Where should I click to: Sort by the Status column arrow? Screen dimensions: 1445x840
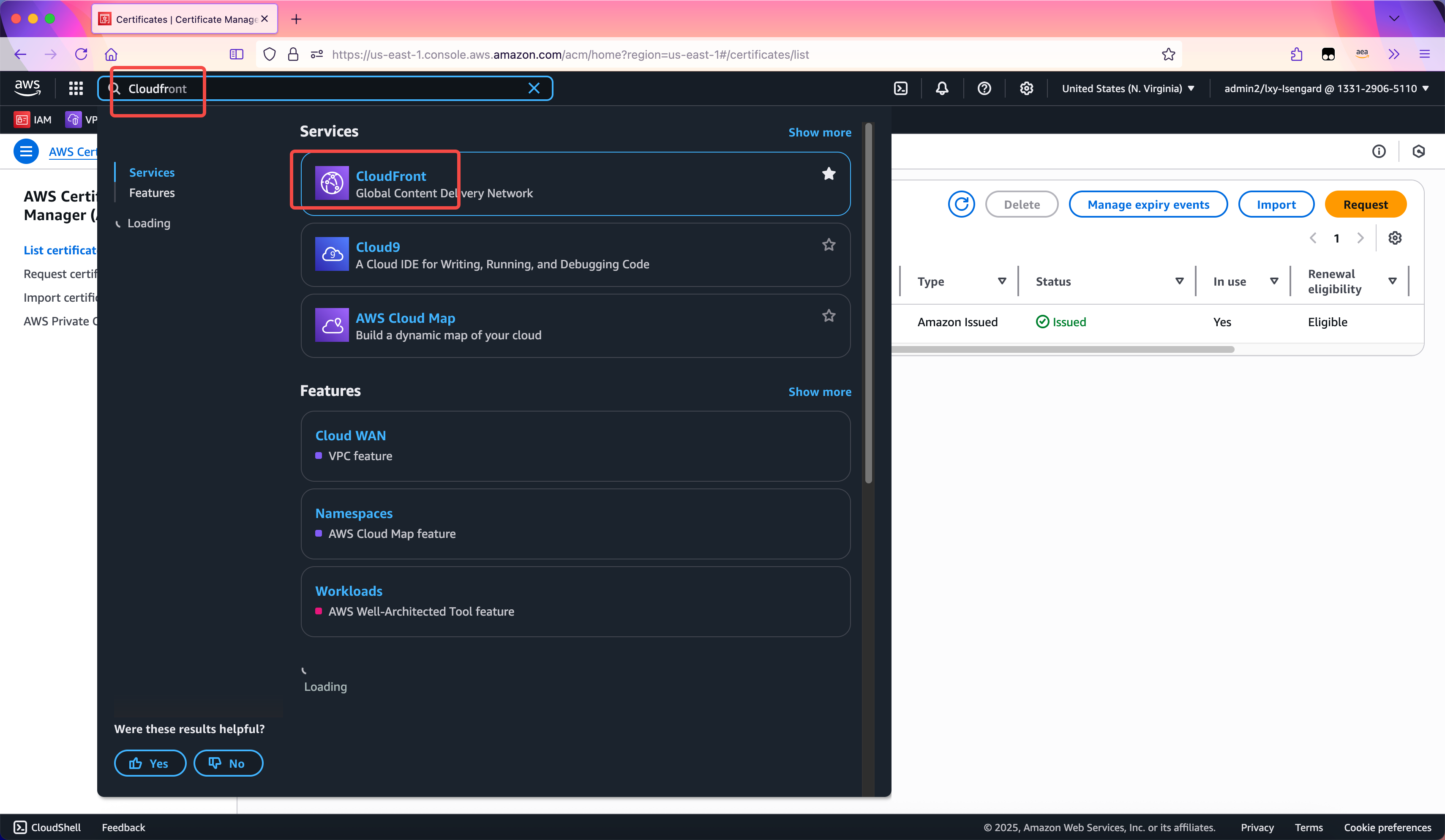pos(1180,281)
